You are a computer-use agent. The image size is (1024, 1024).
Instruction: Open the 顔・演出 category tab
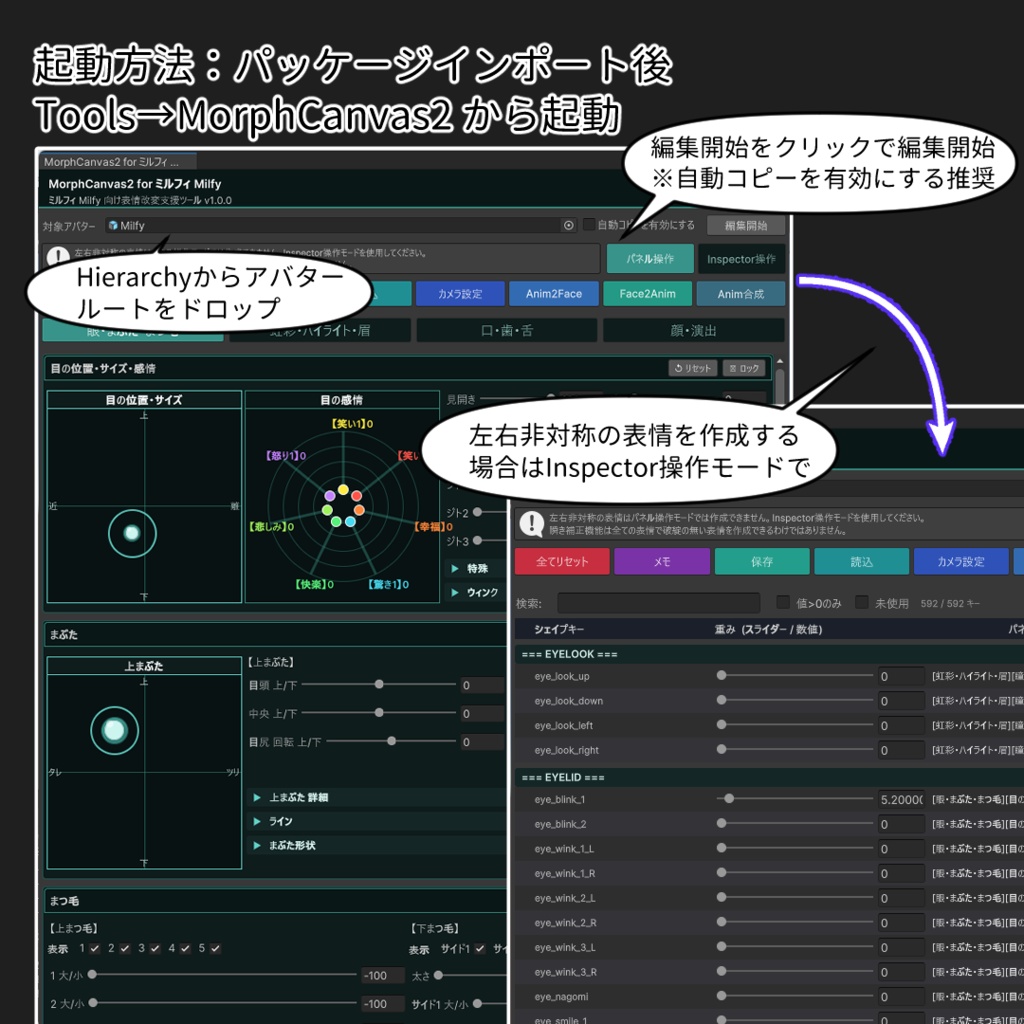[694, 330]
